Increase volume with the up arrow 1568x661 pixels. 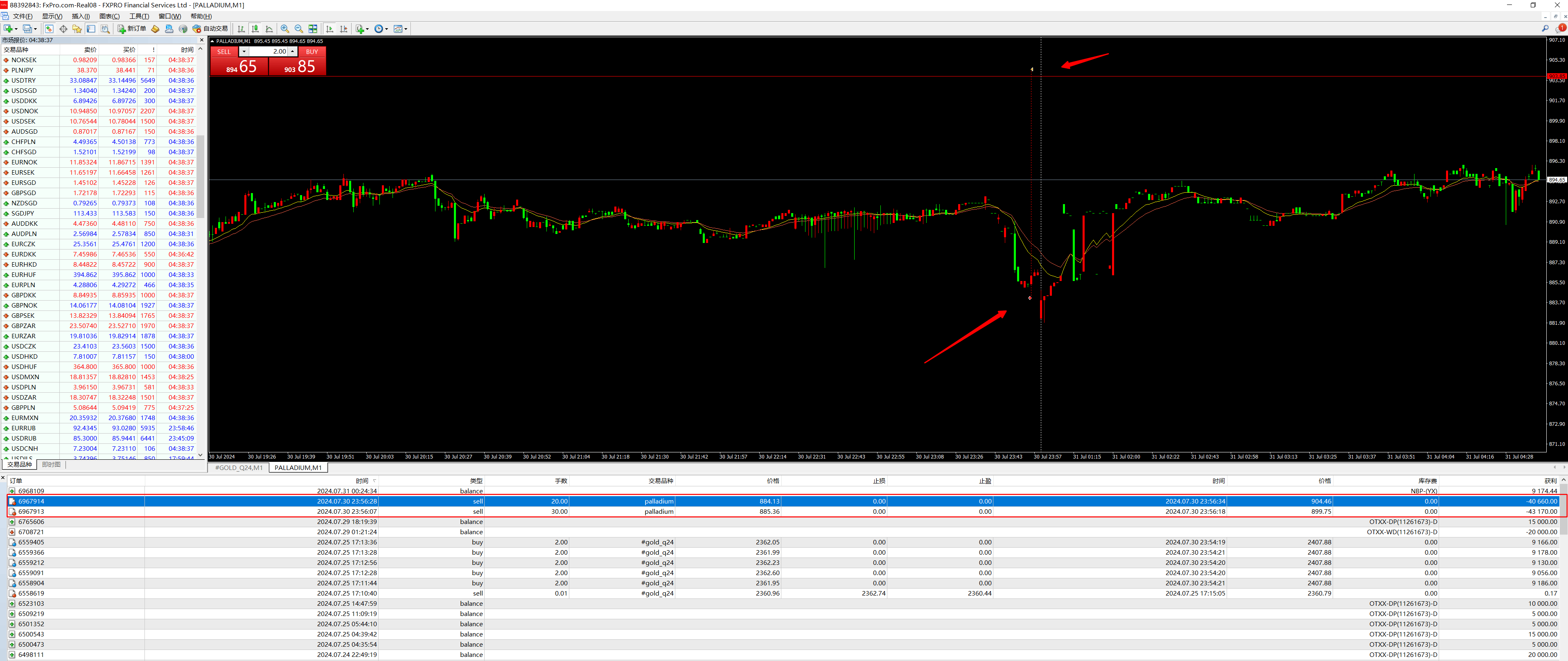click(293, 52)
